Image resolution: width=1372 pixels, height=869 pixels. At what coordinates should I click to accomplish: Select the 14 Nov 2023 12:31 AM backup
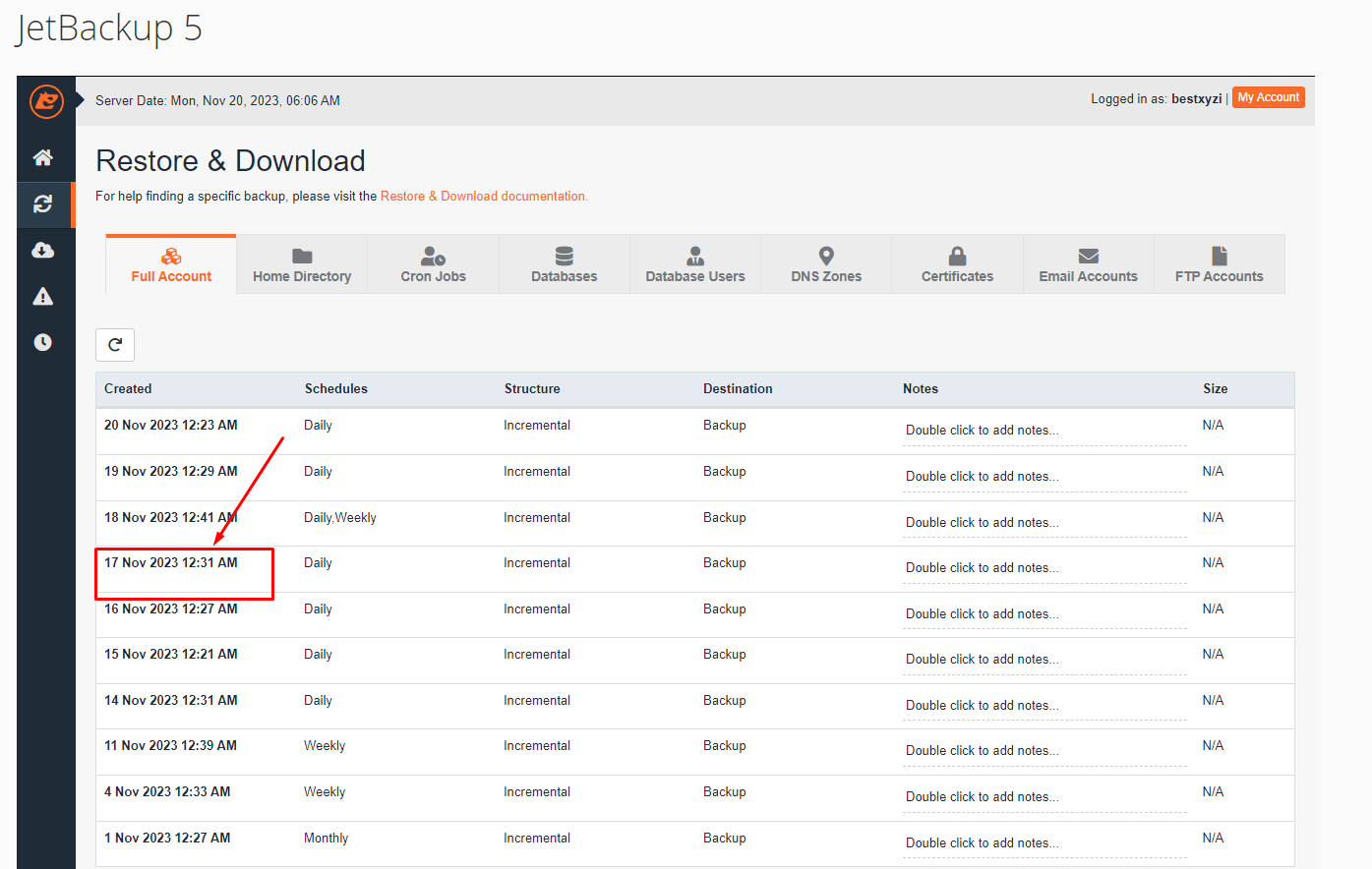171,700
